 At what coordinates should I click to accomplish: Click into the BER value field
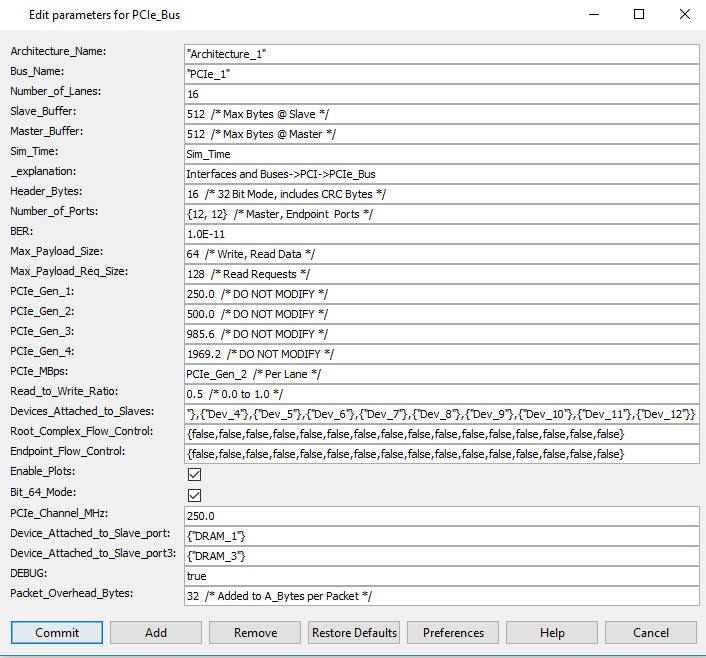click(440, 234)
